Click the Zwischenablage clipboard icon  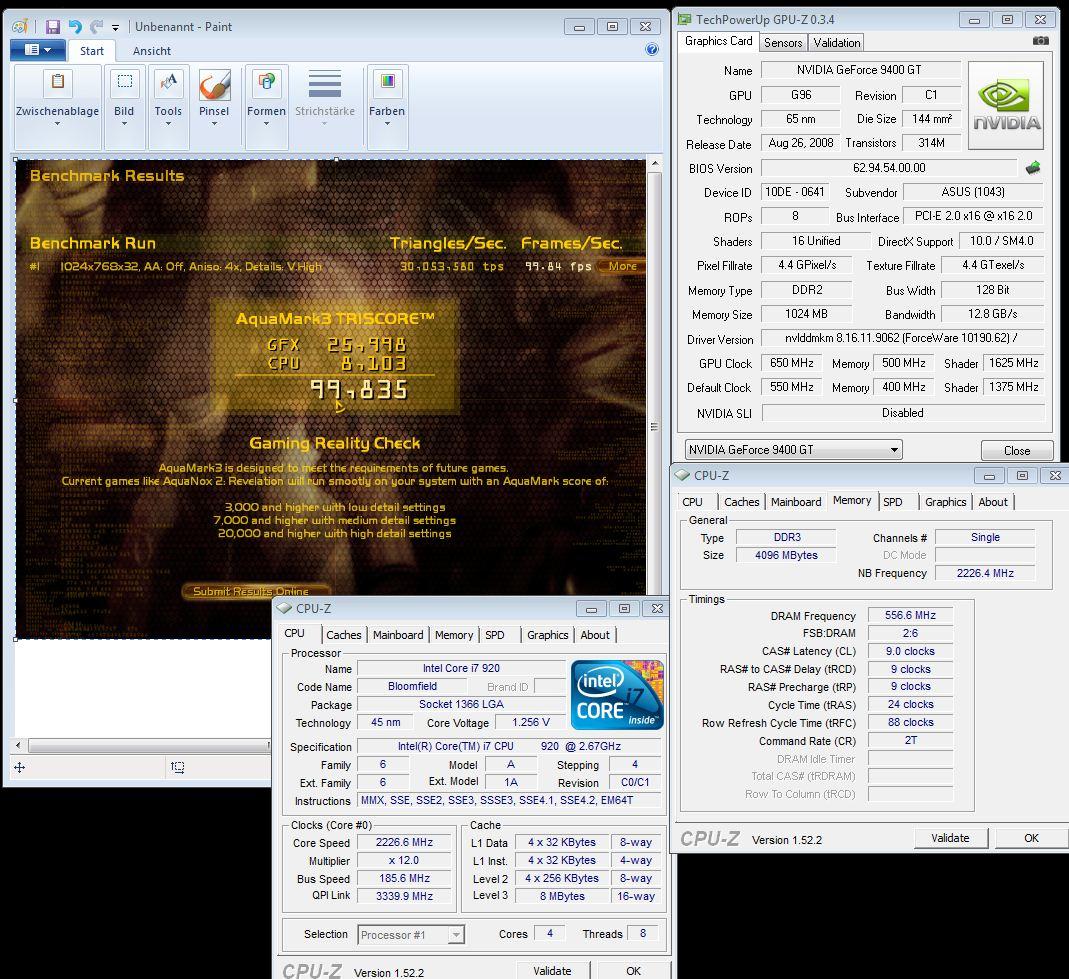[58, 82]
